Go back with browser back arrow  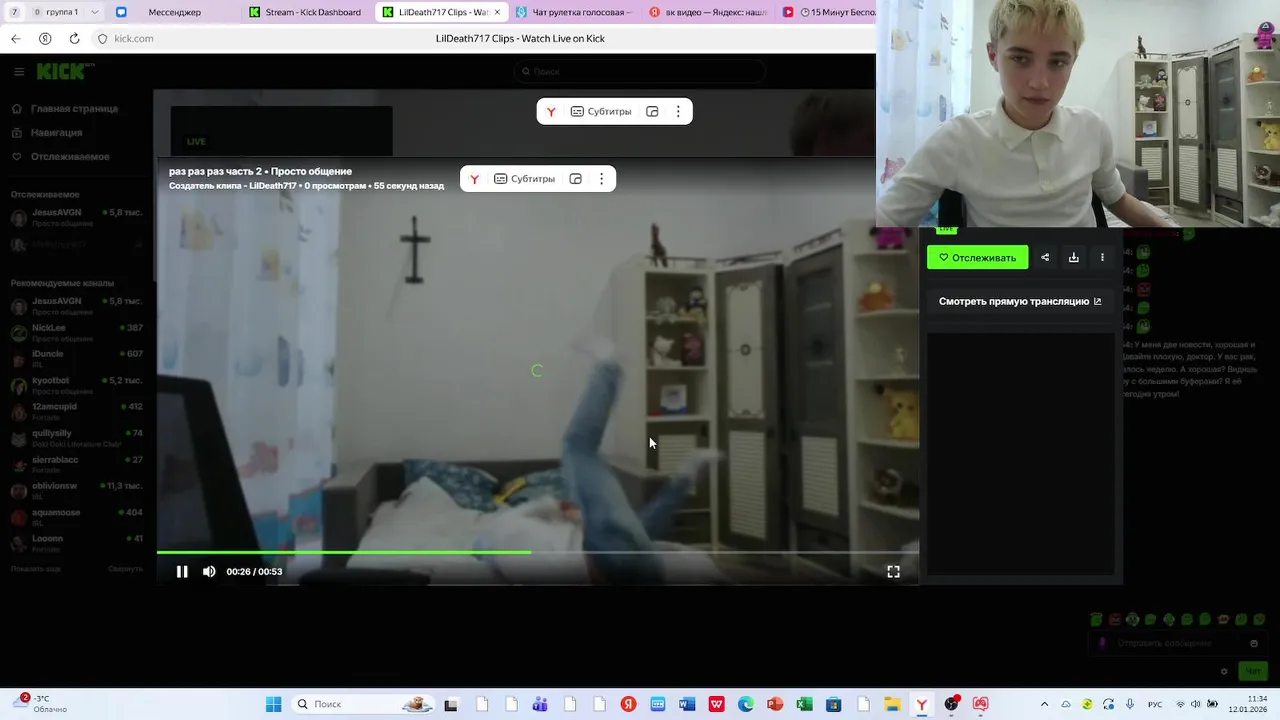[x=15, y=39]
